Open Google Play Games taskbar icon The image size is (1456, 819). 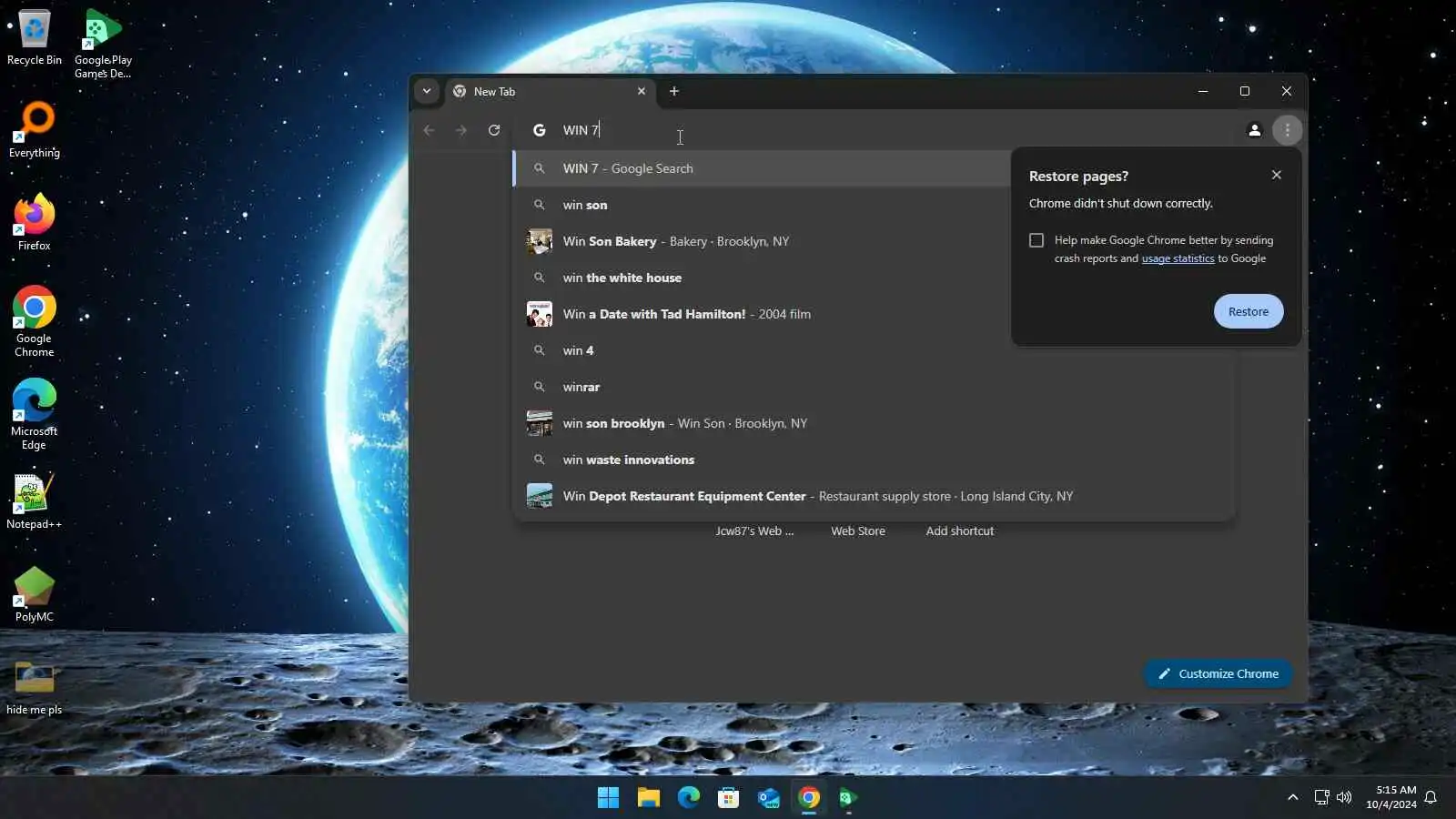(848, 798)
